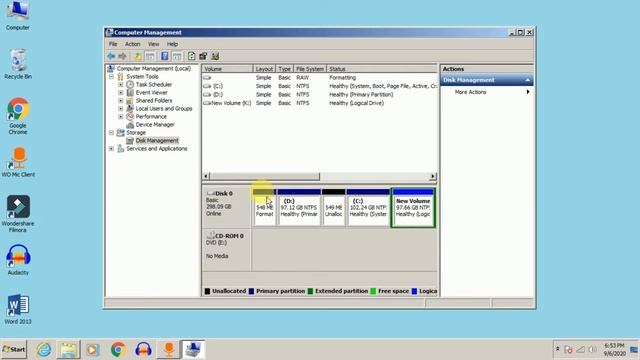This screenshot has width=640, height=360.
Task: Open the View menu
Action: point(153,44)
